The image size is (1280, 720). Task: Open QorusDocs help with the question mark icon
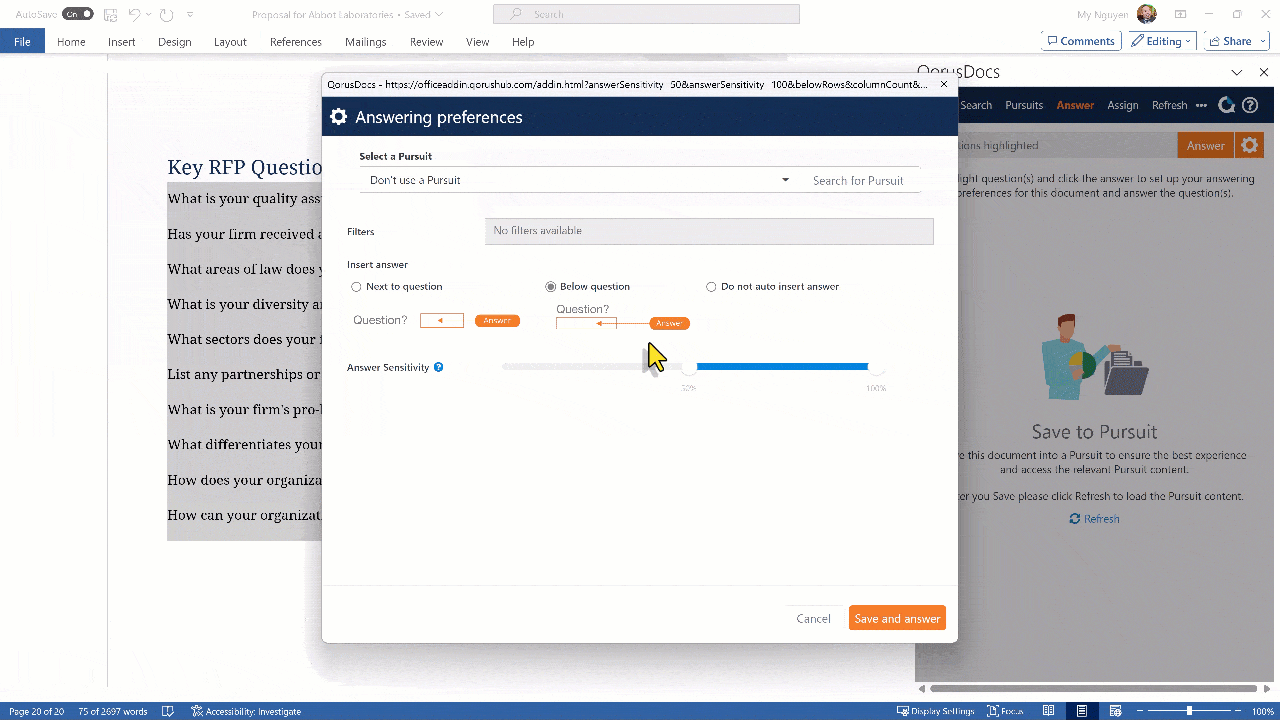(1250, 104)
